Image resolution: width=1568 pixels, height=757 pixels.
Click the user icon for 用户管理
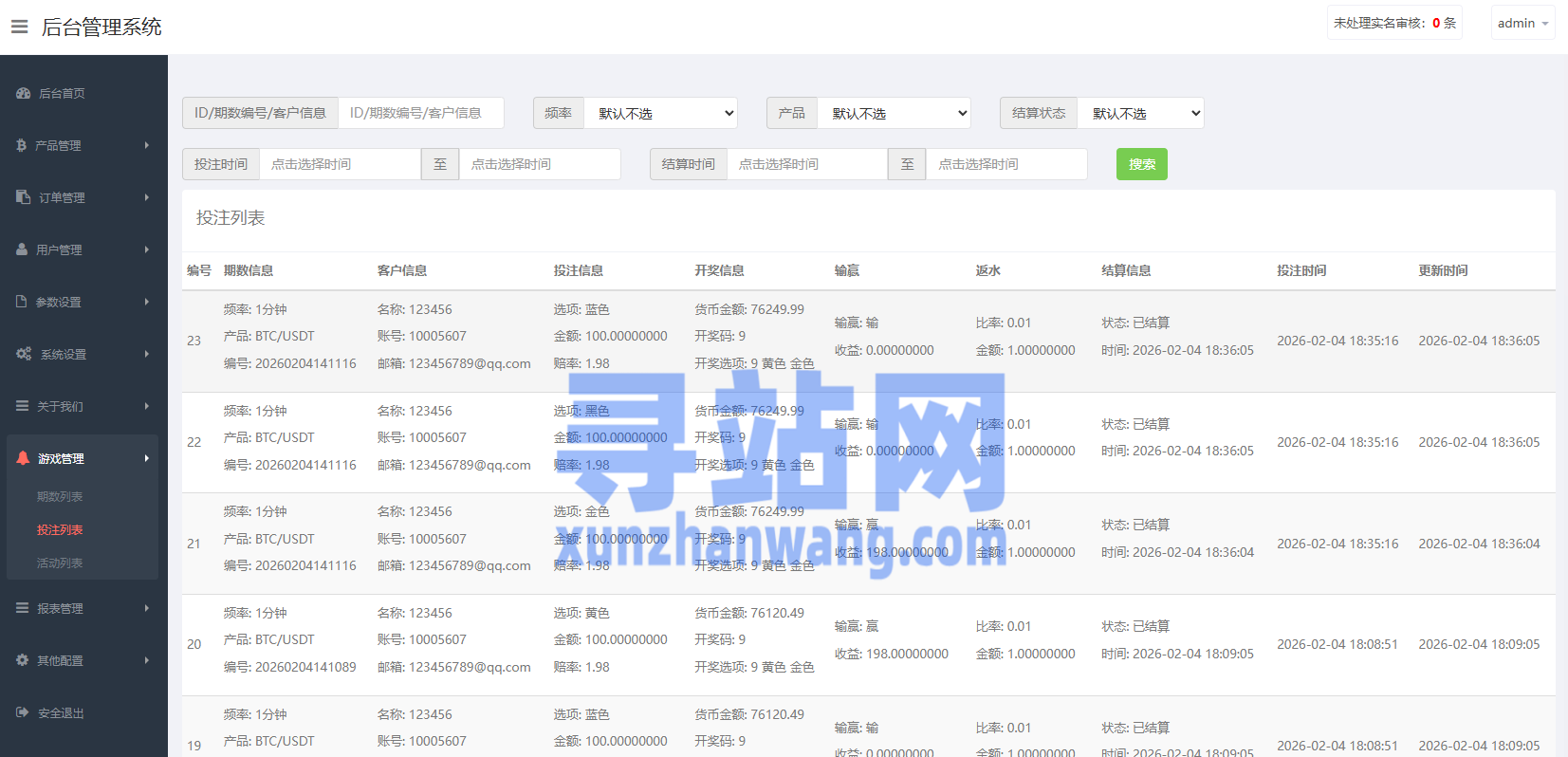click(x=22, y=249)
